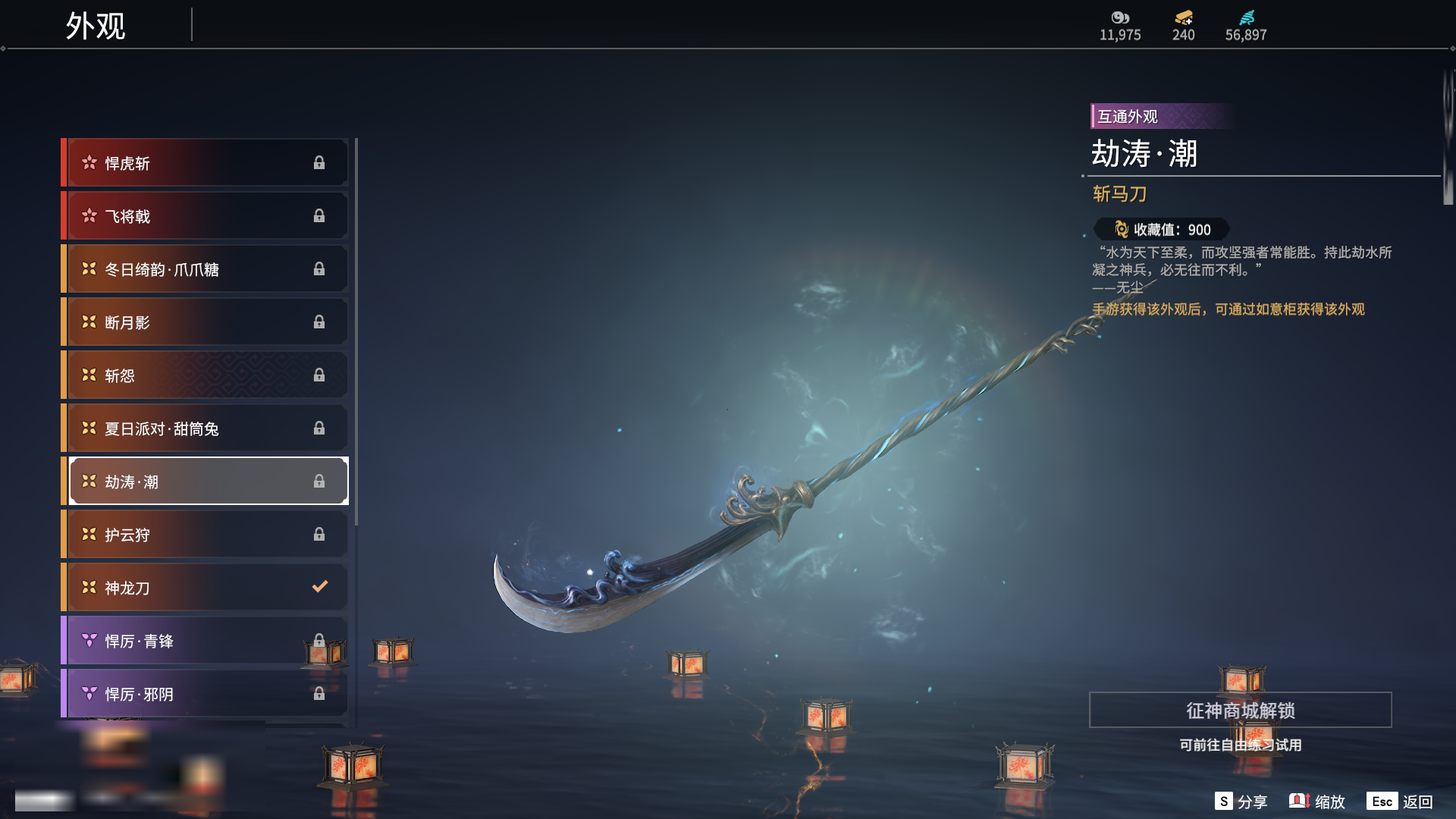Click the skin list scrollbar
The height and width of the screenshot is (819, 1456).
(x=356, y=331)
